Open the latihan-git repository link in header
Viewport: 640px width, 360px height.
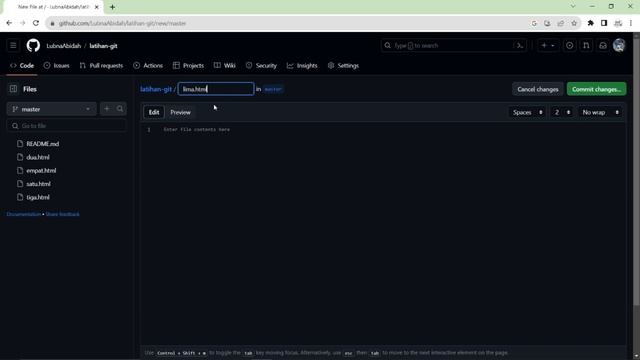(103, 46)
